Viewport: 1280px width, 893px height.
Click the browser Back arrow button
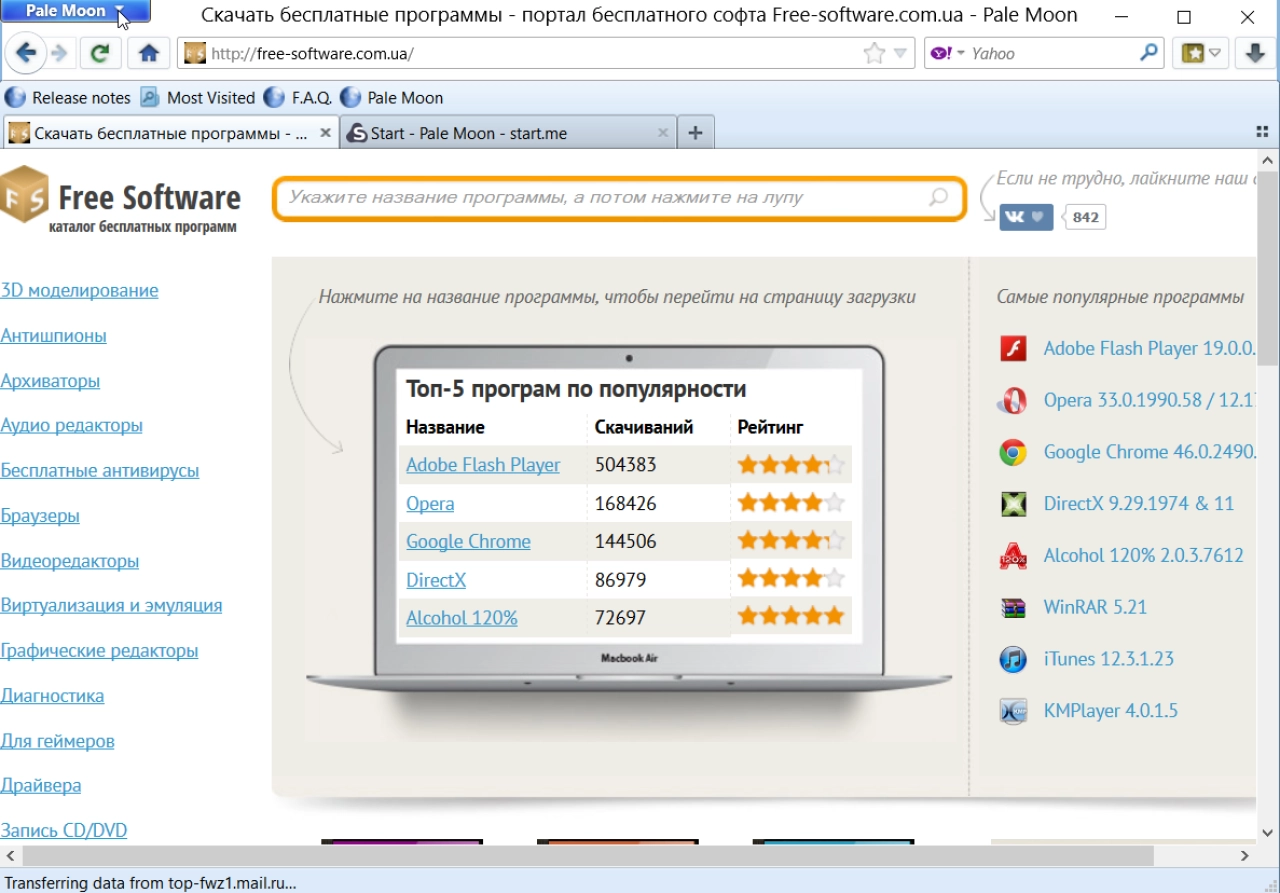(26, 54)
